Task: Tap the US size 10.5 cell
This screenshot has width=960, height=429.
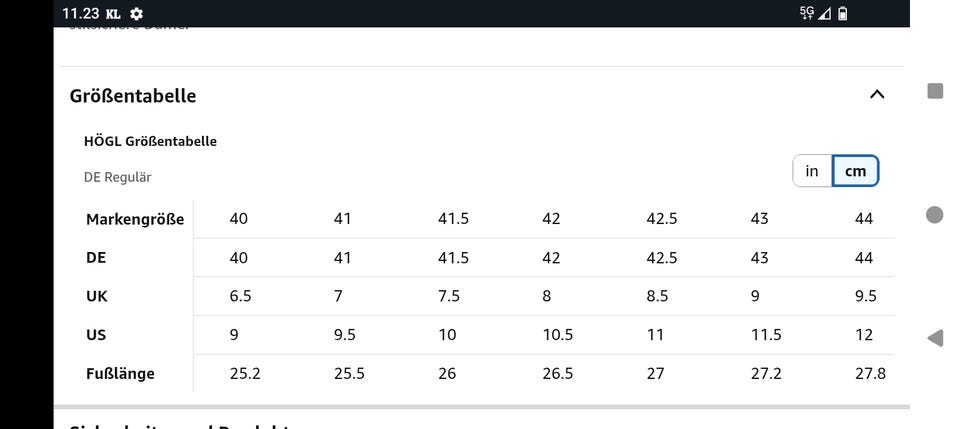Action: tap(557, 335)
